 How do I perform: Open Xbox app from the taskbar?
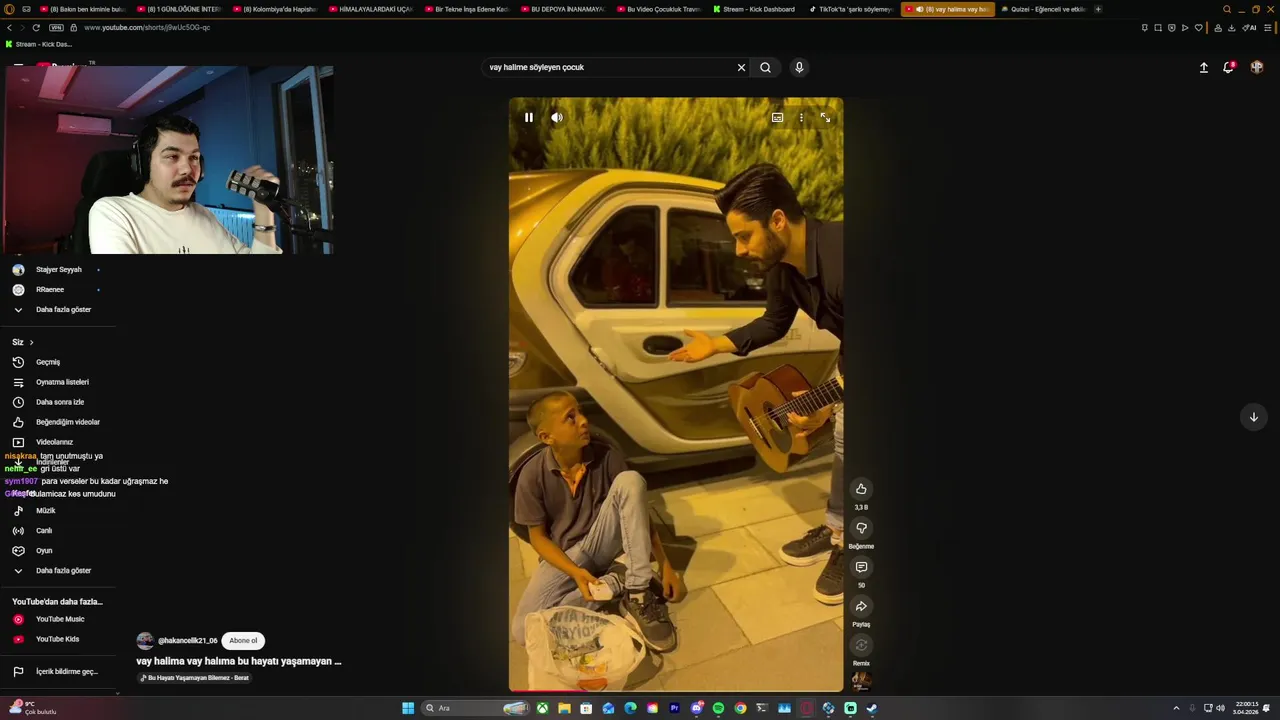542,708
